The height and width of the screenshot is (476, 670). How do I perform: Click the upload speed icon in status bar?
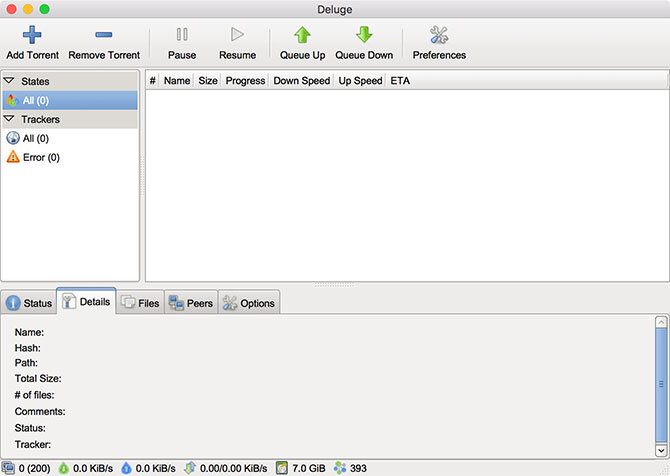(126, 468)
